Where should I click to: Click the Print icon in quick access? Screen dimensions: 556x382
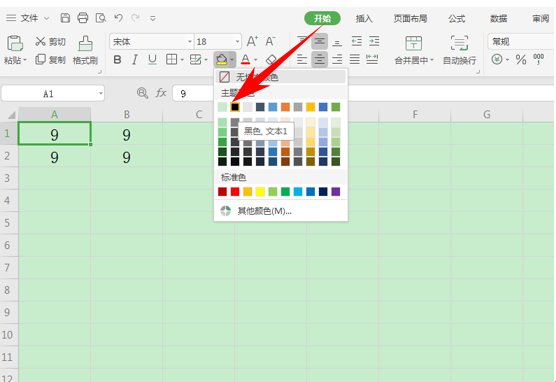point(83,18)
